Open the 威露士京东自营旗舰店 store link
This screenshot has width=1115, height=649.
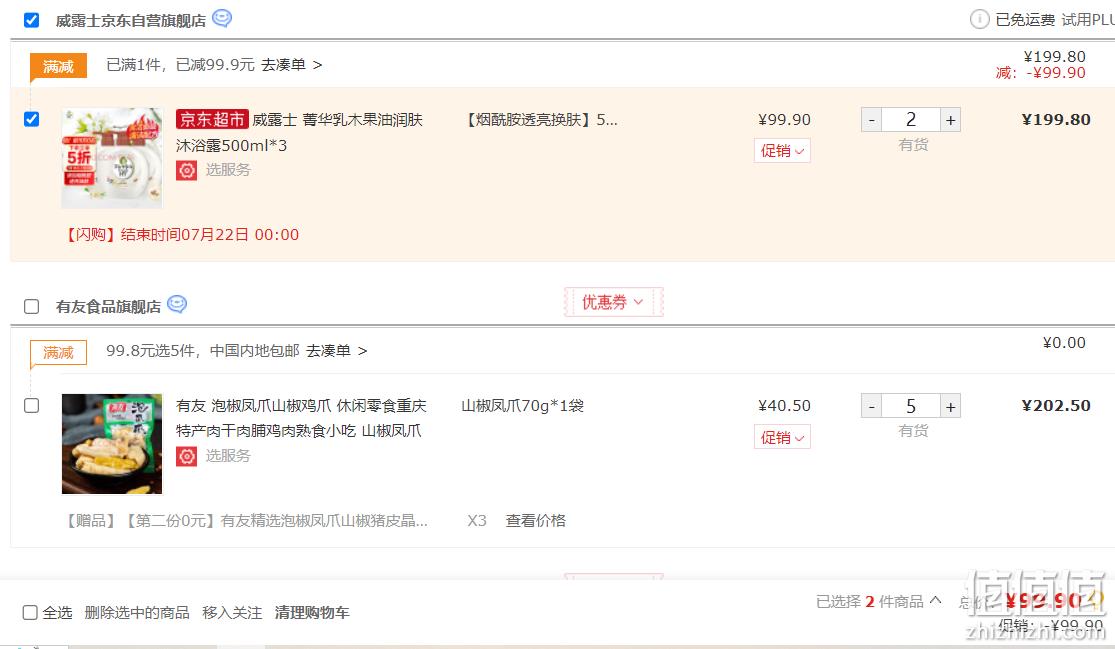[131, 21]
